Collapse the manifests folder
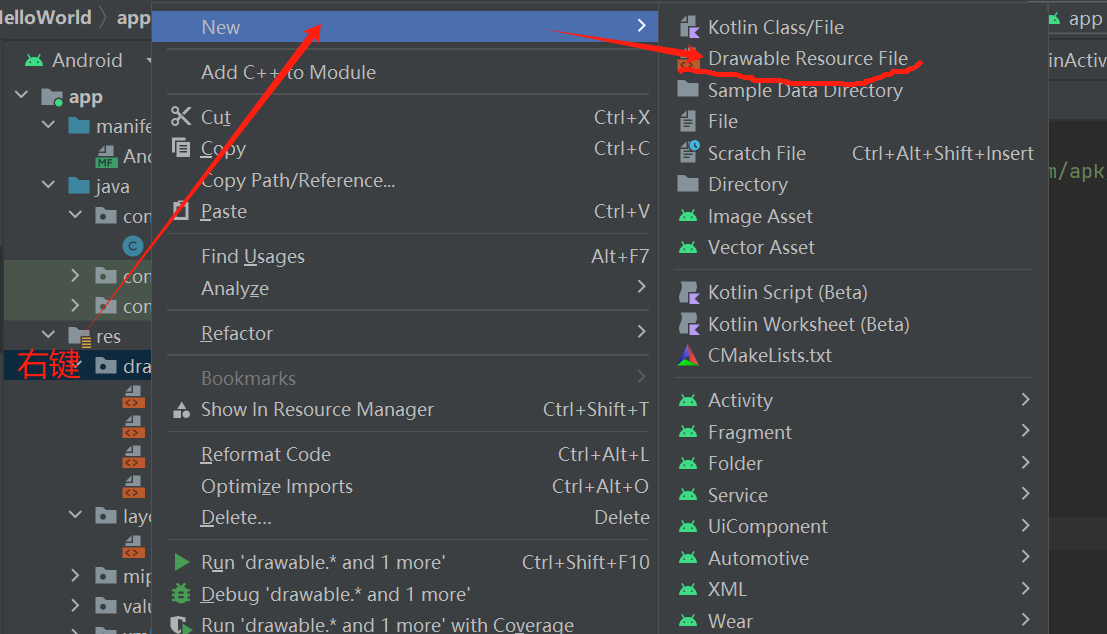 (x=48, y=125)
